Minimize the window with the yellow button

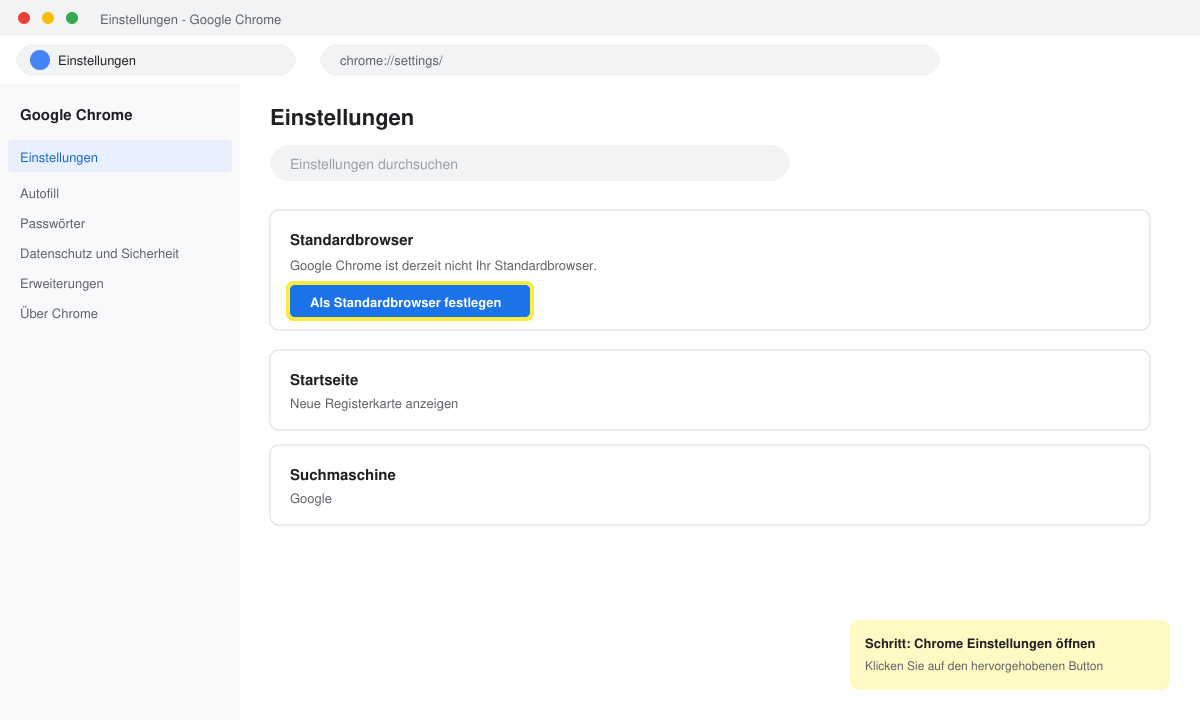(x=48, y=18)
